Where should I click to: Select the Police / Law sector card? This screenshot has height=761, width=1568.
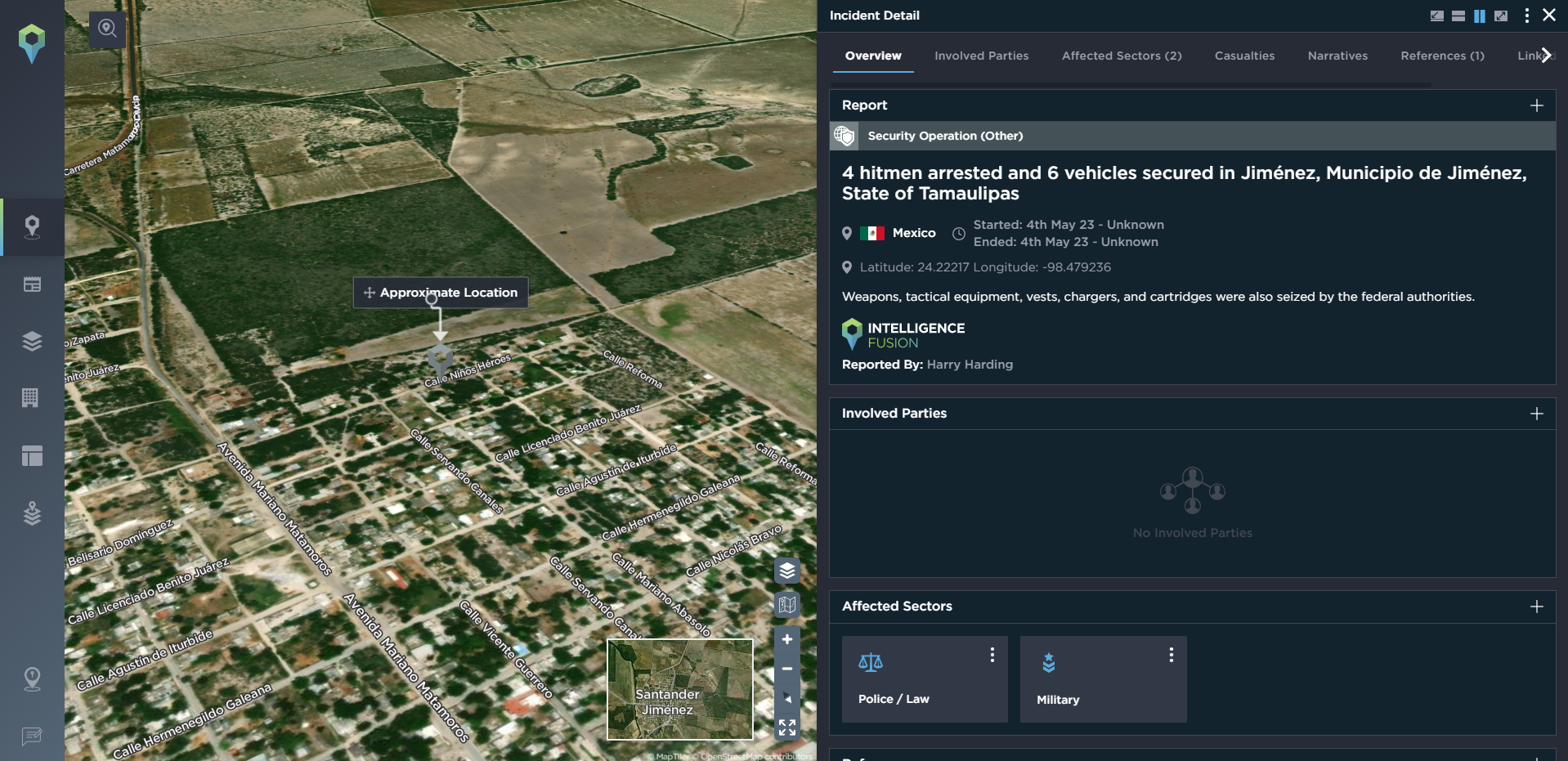click(925, 678)
